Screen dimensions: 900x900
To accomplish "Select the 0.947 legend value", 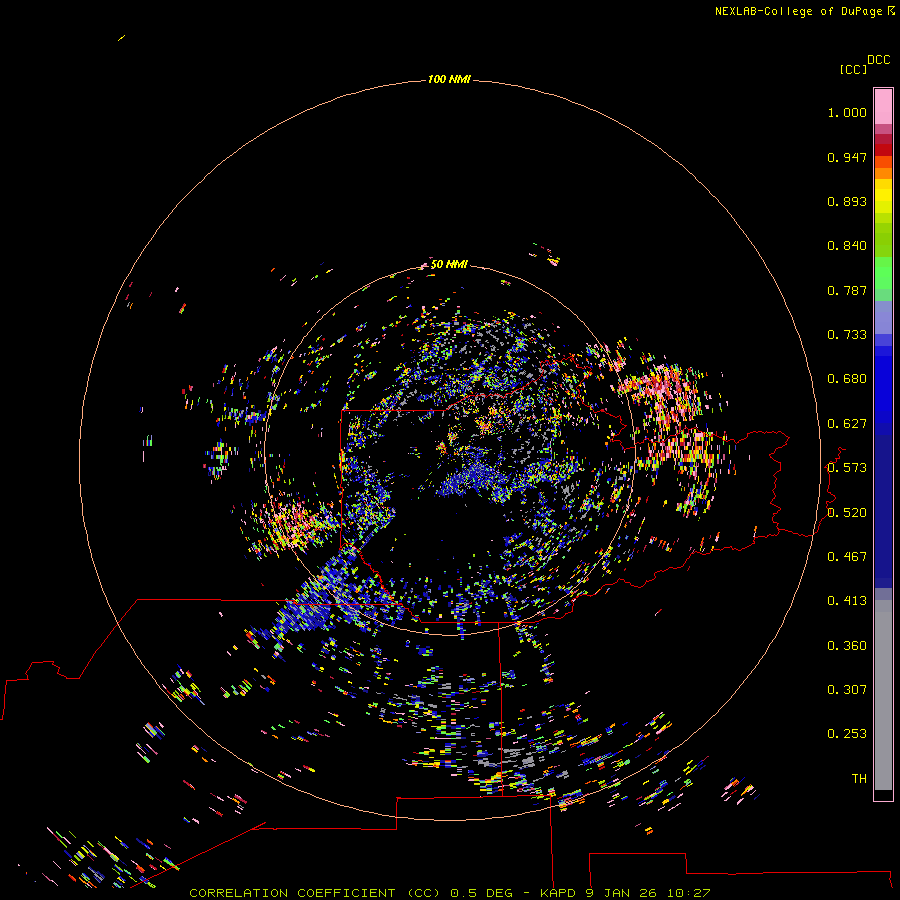I will [847, 157].
